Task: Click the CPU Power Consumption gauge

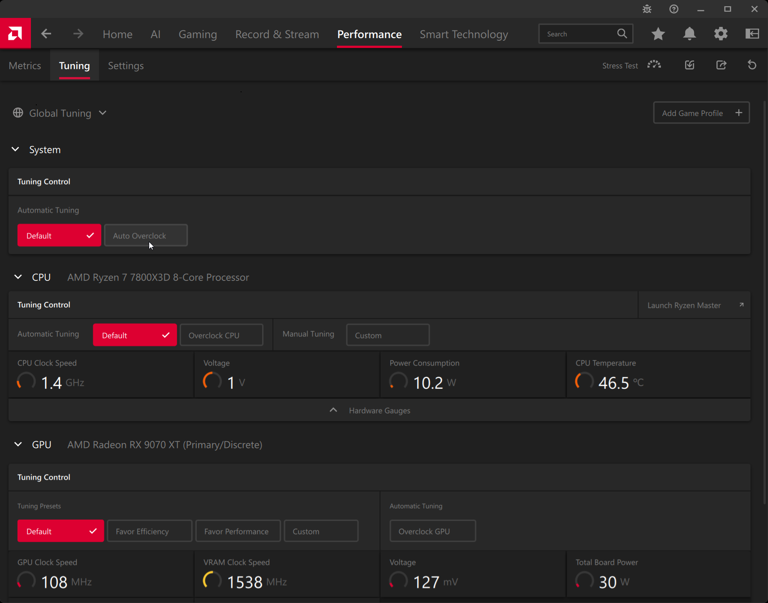Action: point(399,382)
